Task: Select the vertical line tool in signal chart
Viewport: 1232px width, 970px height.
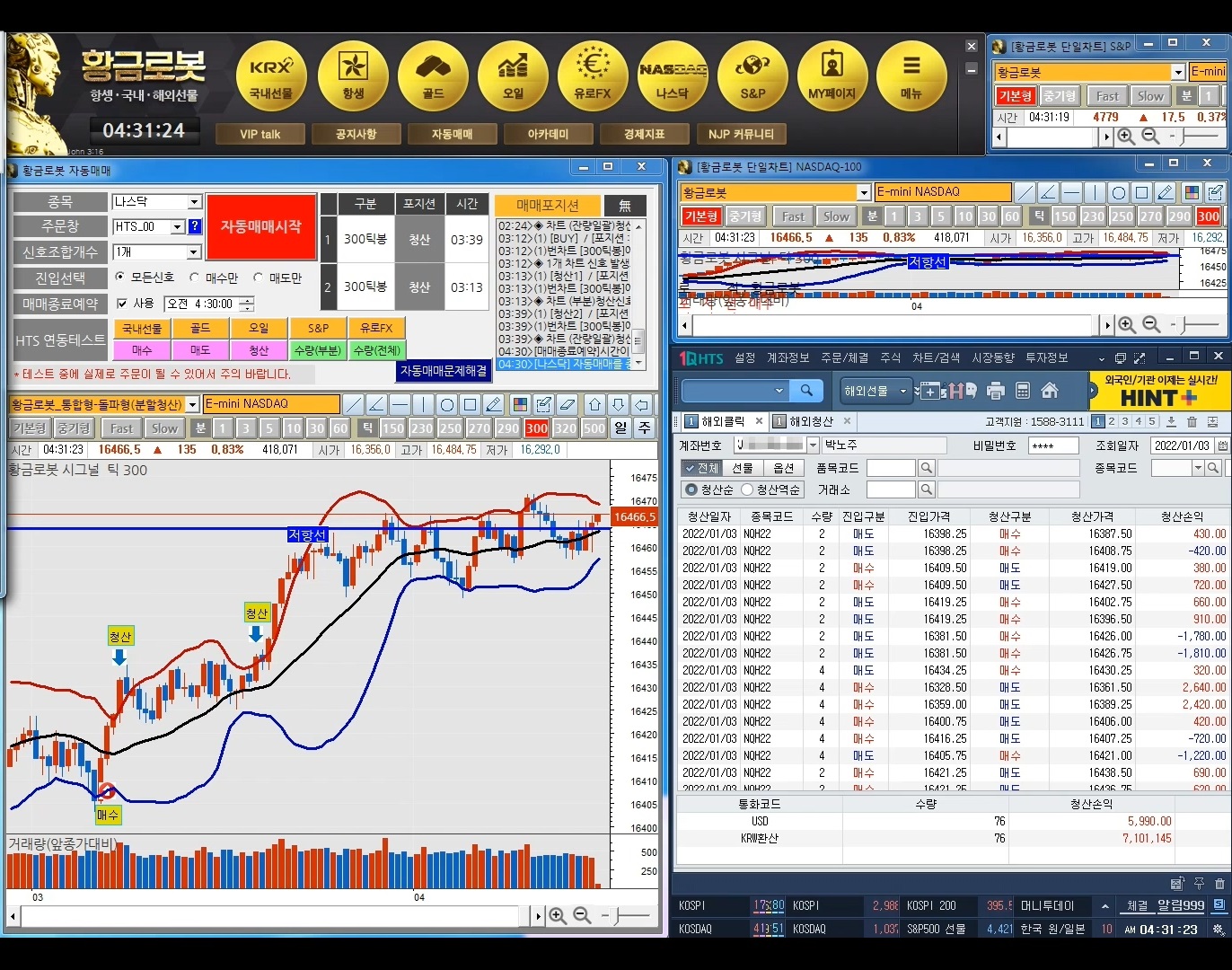Action: (424, 404)
